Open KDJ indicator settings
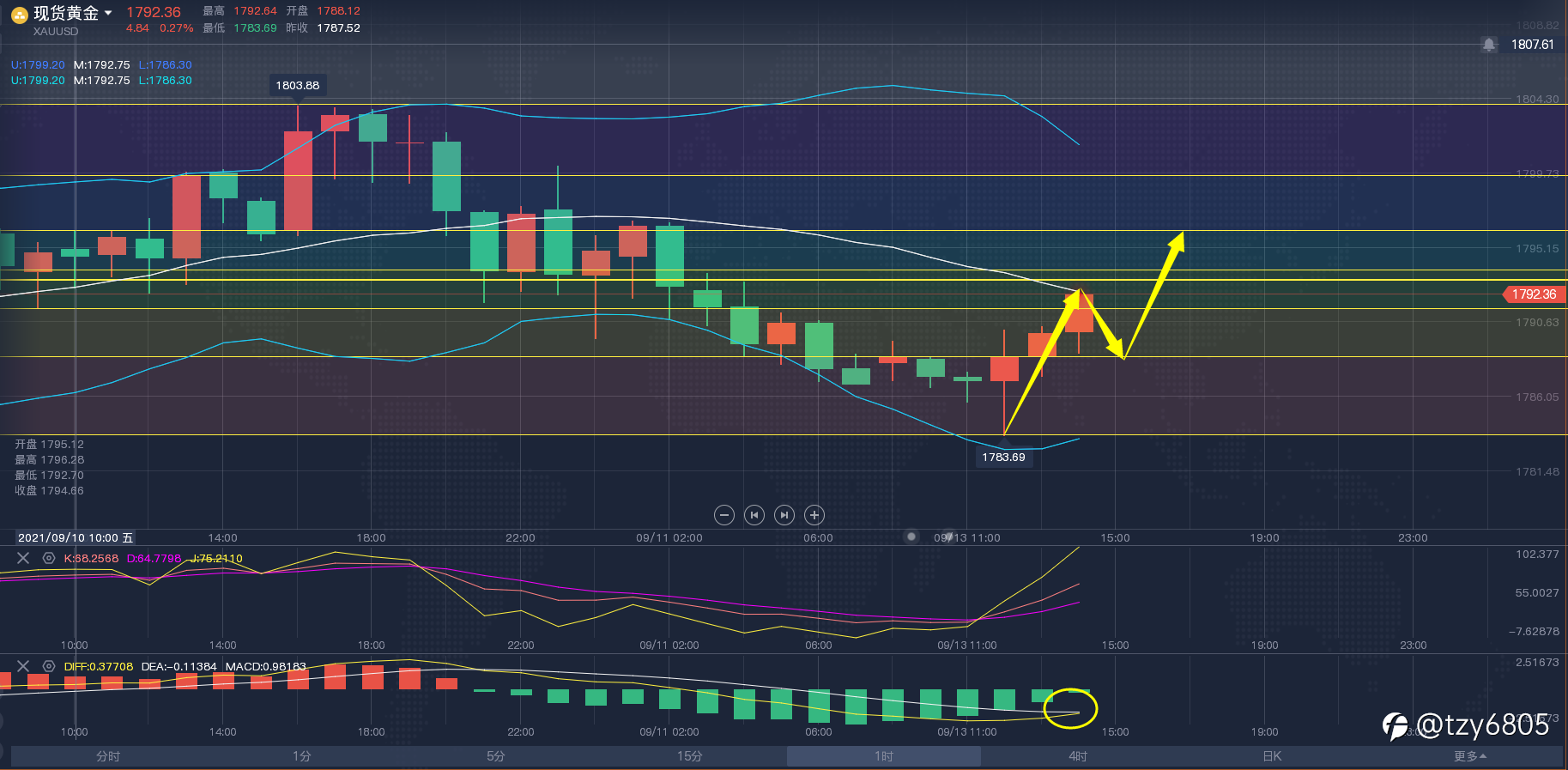Image resolution: width=1568 pixels, height=770 pixels. [49, 558]
